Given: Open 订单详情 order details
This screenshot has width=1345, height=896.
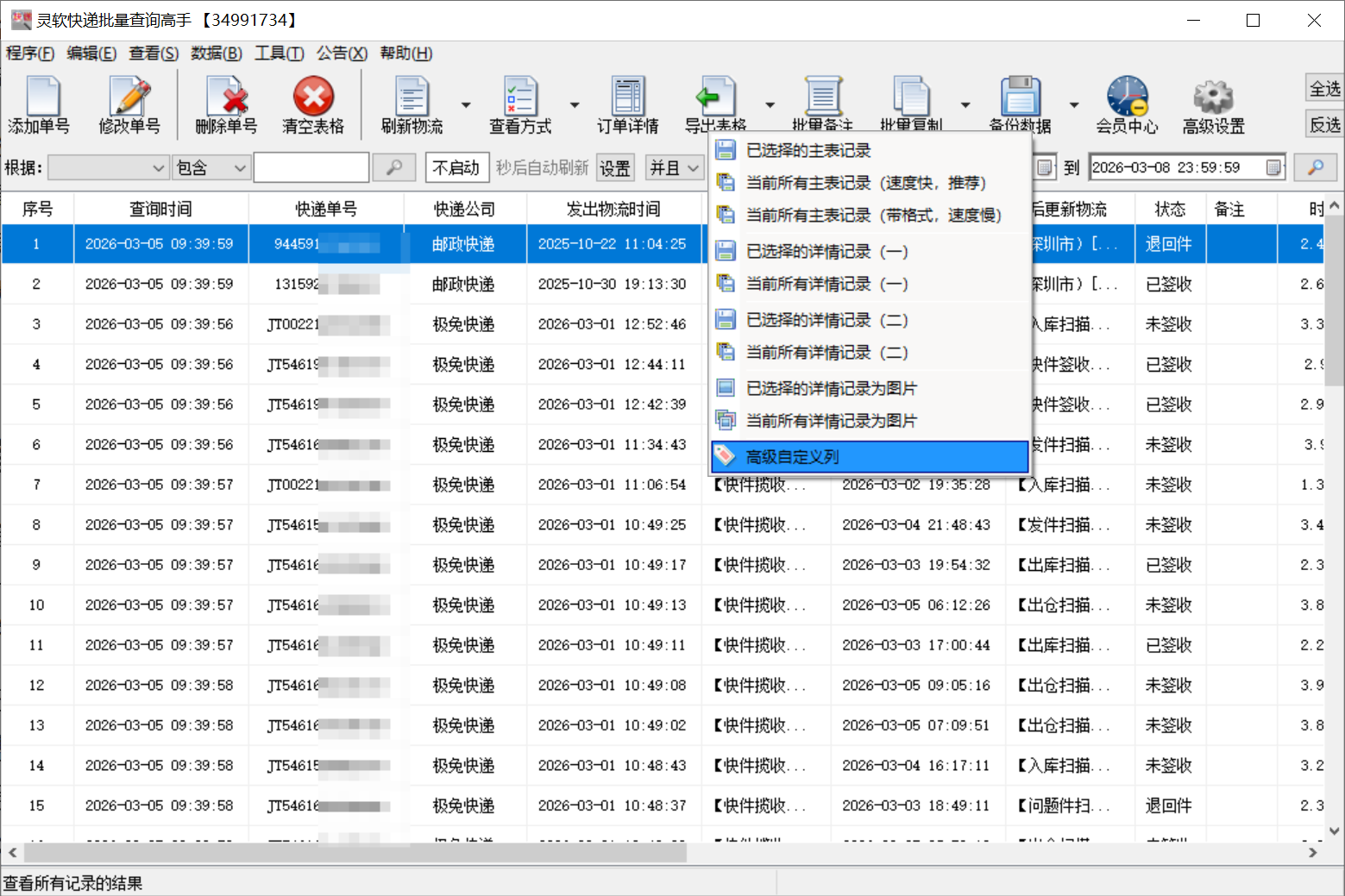Looking at the screenshot, I should (628, 105).
